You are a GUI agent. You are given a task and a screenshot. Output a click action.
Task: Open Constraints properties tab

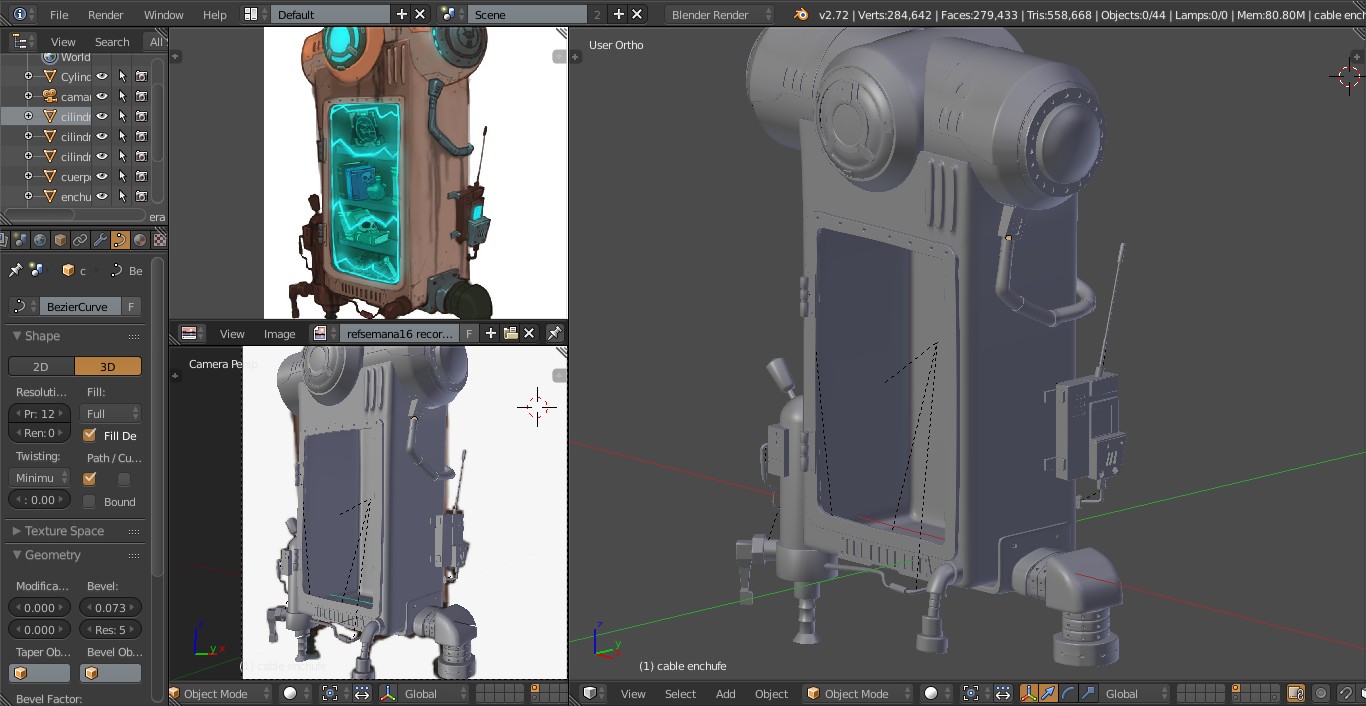click(x=80, y=240)
